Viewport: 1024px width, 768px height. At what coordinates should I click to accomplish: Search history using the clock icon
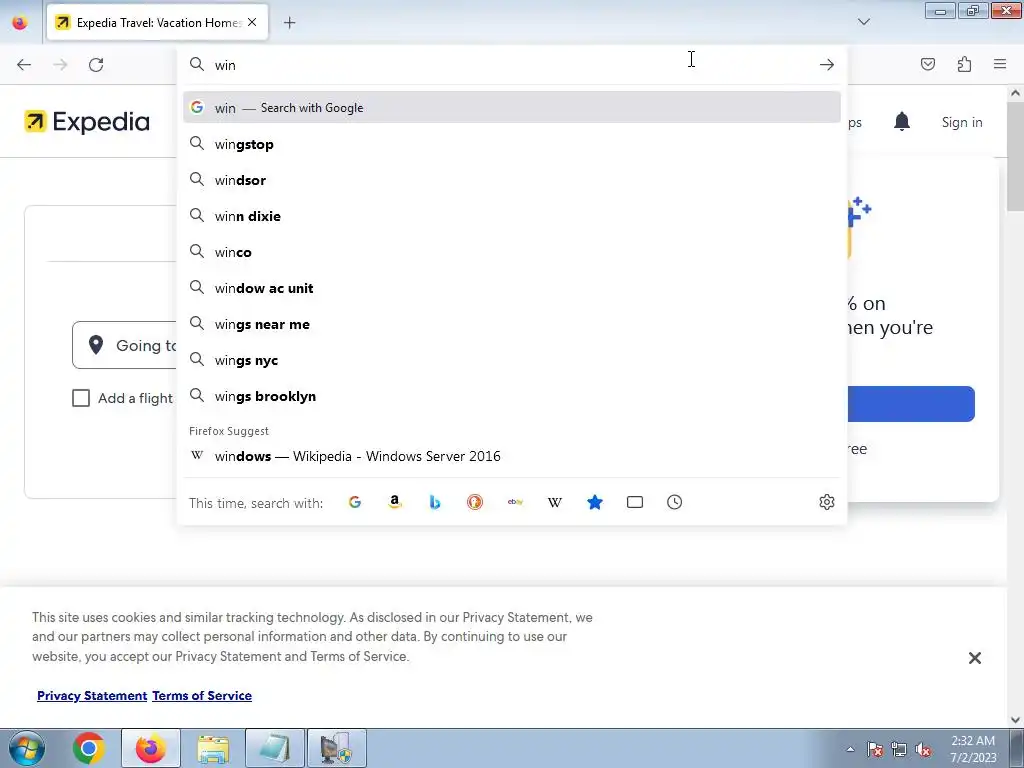(675, 502)
